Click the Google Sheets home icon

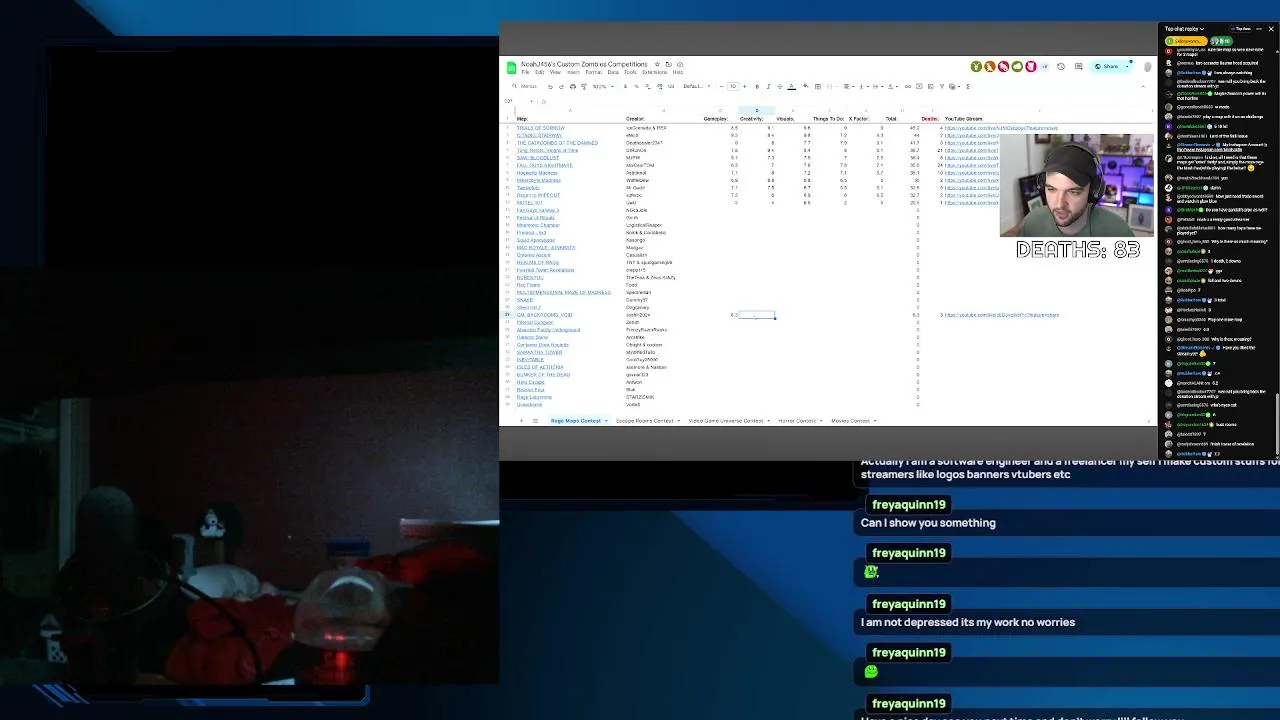click(x=511, y=68)
